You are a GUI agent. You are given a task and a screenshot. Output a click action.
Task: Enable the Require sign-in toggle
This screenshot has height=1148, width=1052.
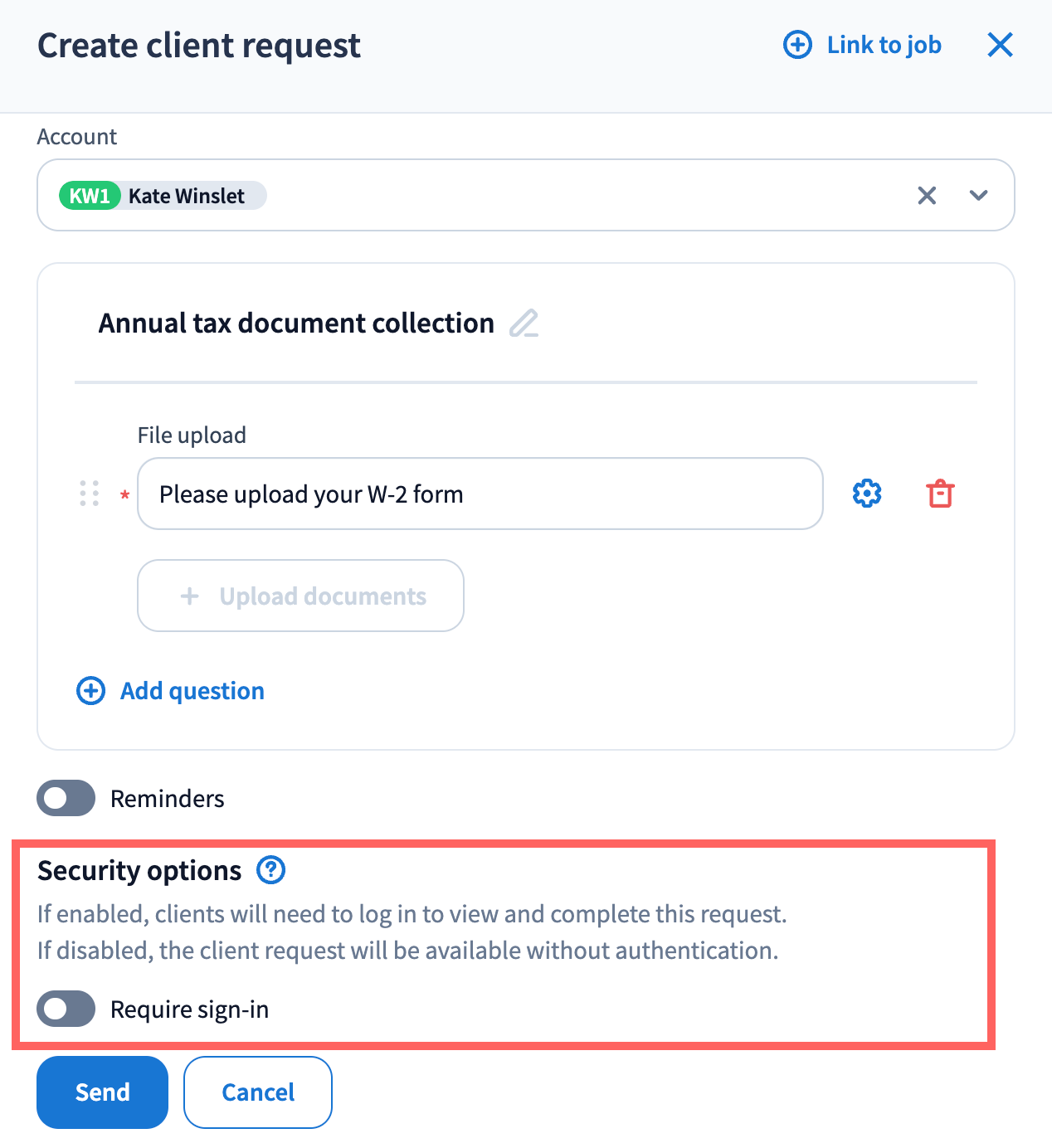pos(66,1009)
